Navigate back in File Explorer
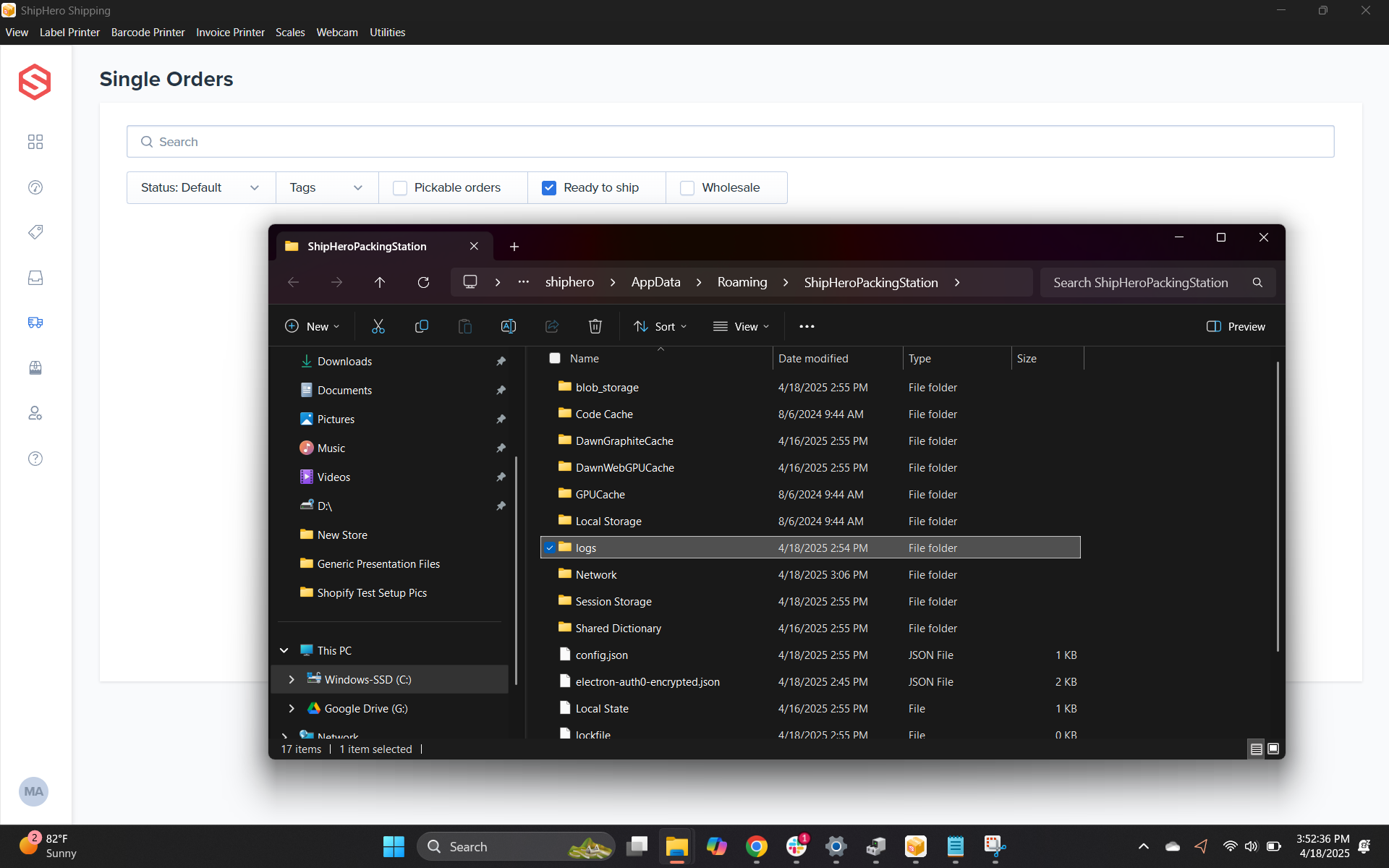 [293, 282]
